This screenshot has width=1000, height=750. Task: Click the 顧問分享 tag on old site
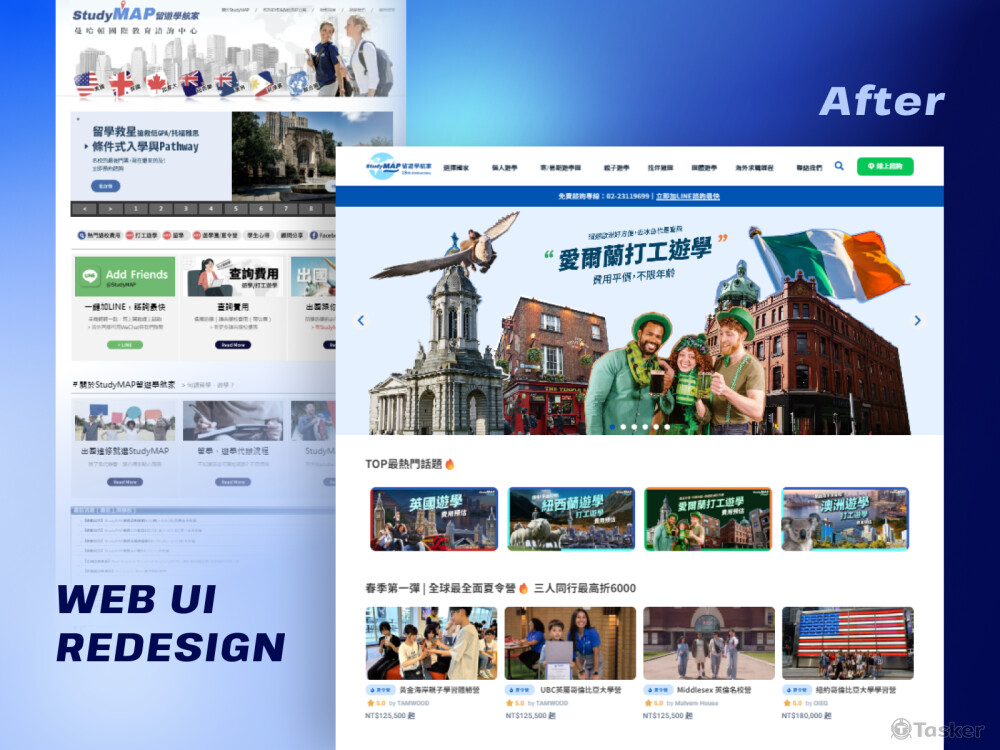(x=291, y=235)
